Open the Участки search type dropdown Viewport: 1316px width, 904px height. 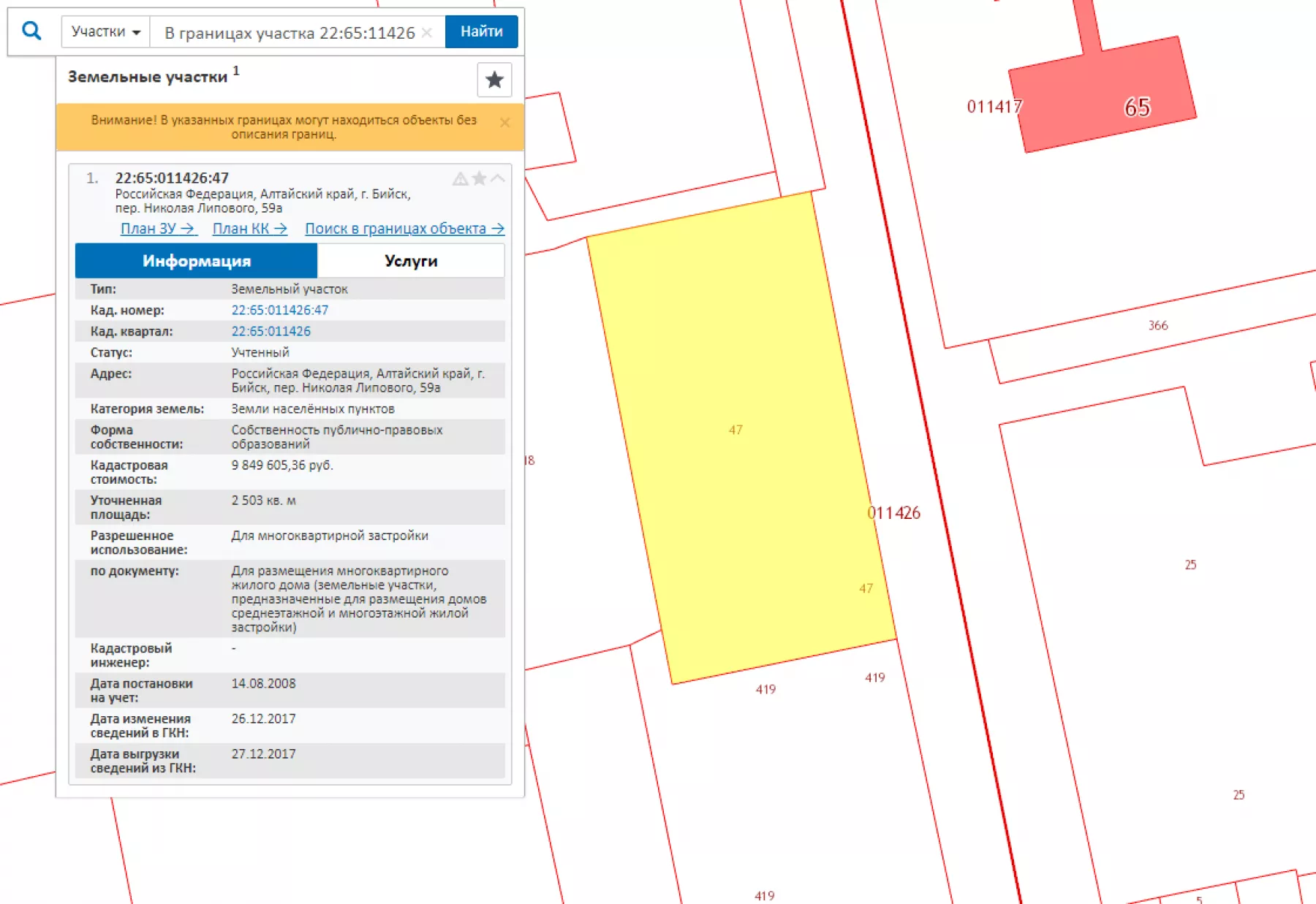tap(105, 32)
